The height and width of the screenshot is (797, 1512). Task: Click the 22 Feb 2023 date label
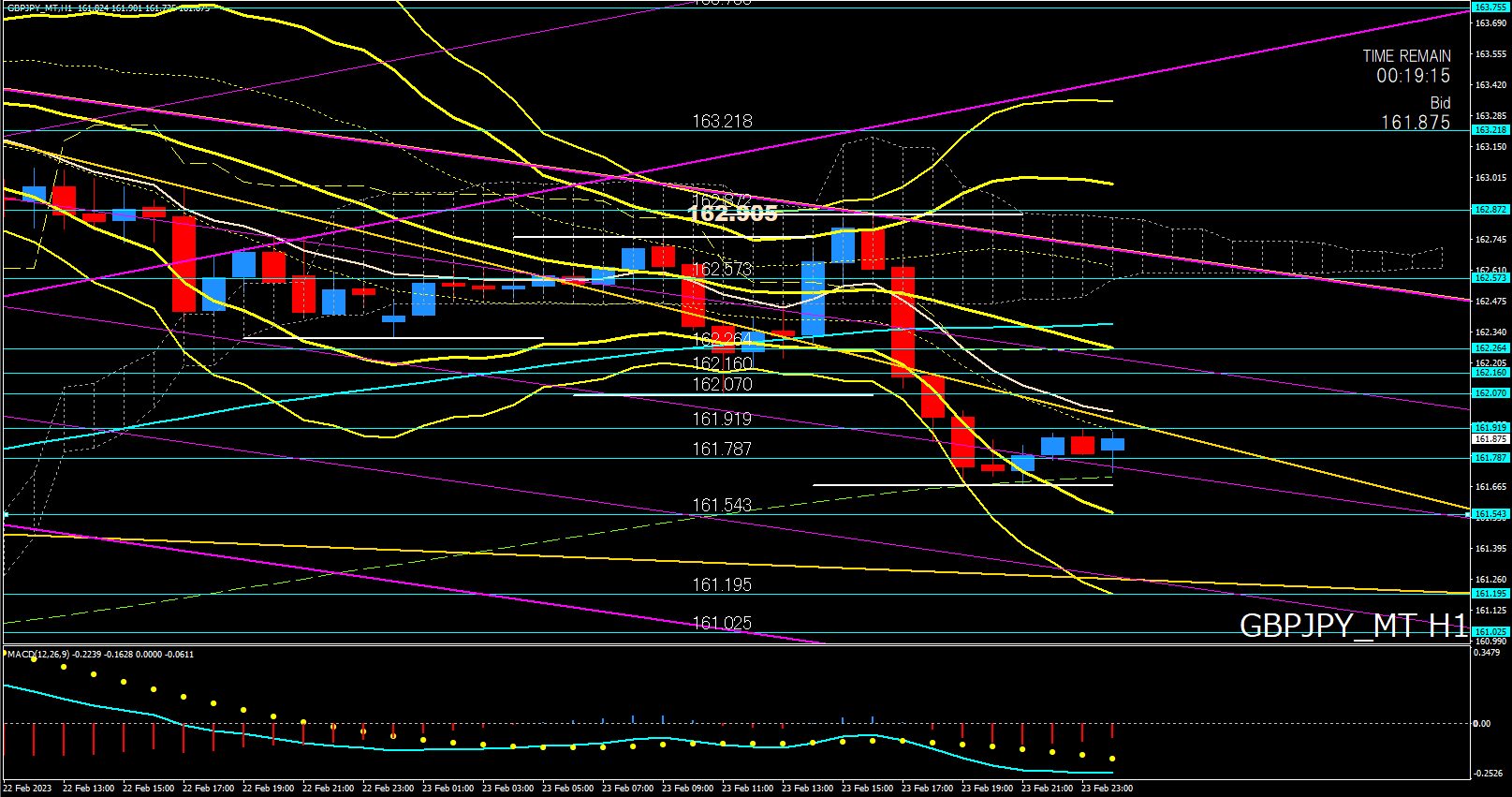tap(27, 789)
